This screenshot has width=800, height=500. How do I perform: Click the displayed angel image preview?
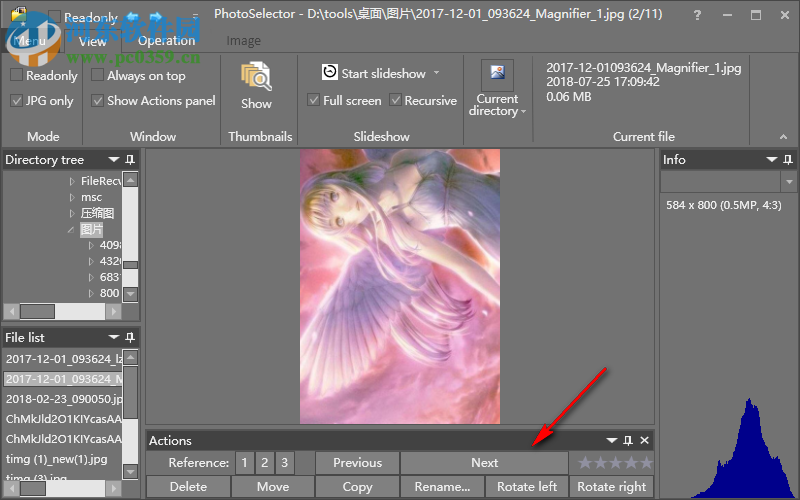click(400, 286)
